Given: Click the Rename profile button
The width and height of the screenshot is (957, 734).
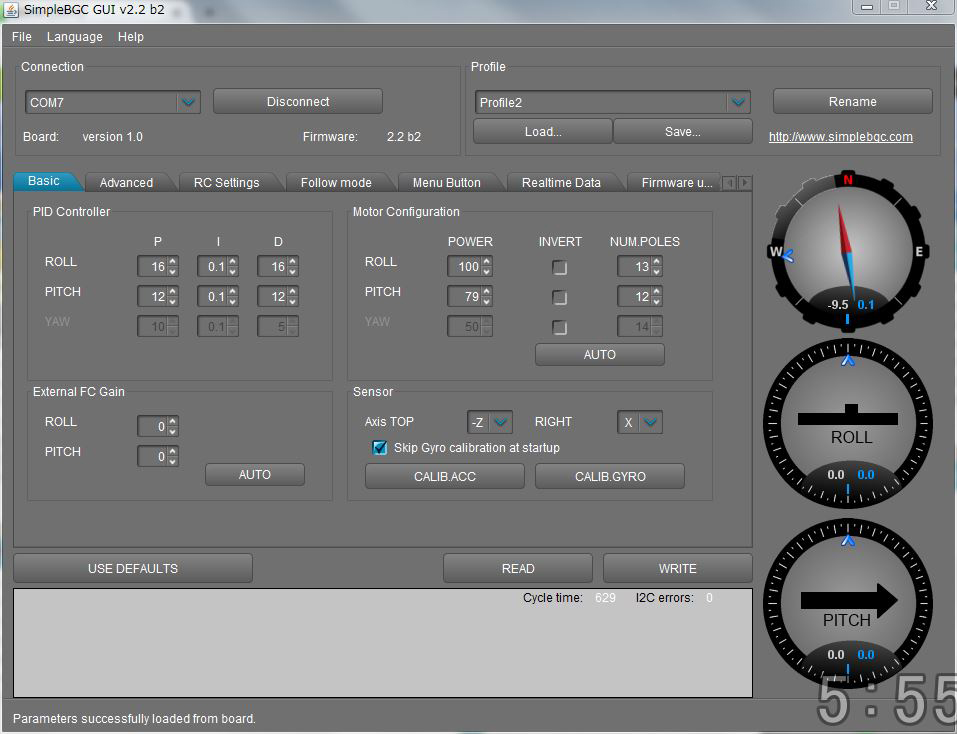Looking at the screenshot, I should 852,101.
